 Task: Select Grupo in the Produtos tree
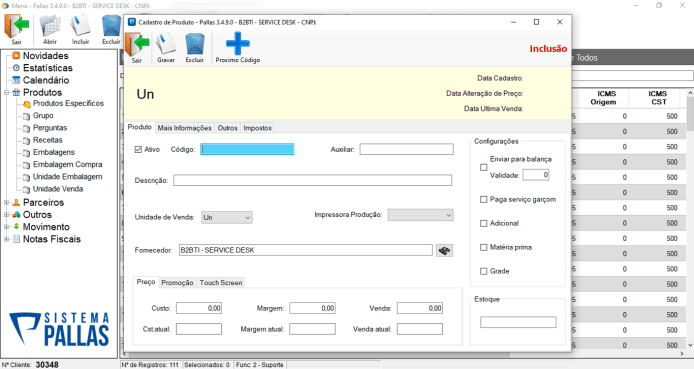pyautogui.click(x=43, y=115)
